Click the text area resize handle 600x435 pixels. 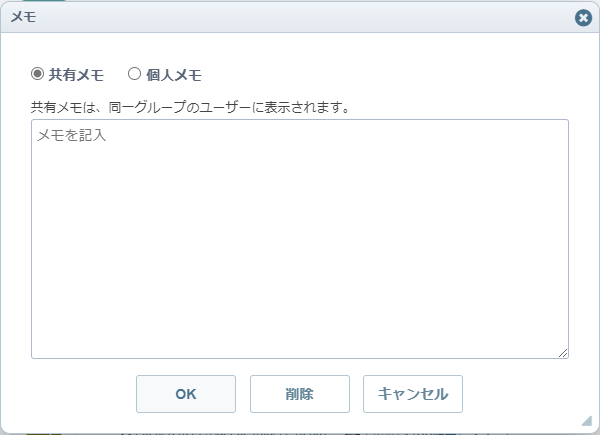click(x=563, y=352)
